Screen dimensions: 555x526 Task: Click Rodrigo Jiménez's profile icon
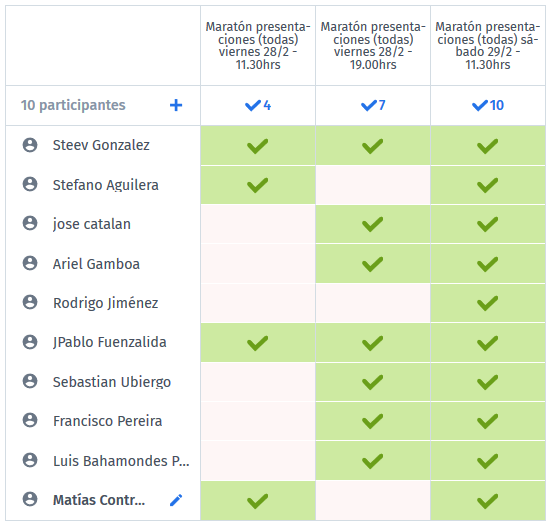pos(30,302)
